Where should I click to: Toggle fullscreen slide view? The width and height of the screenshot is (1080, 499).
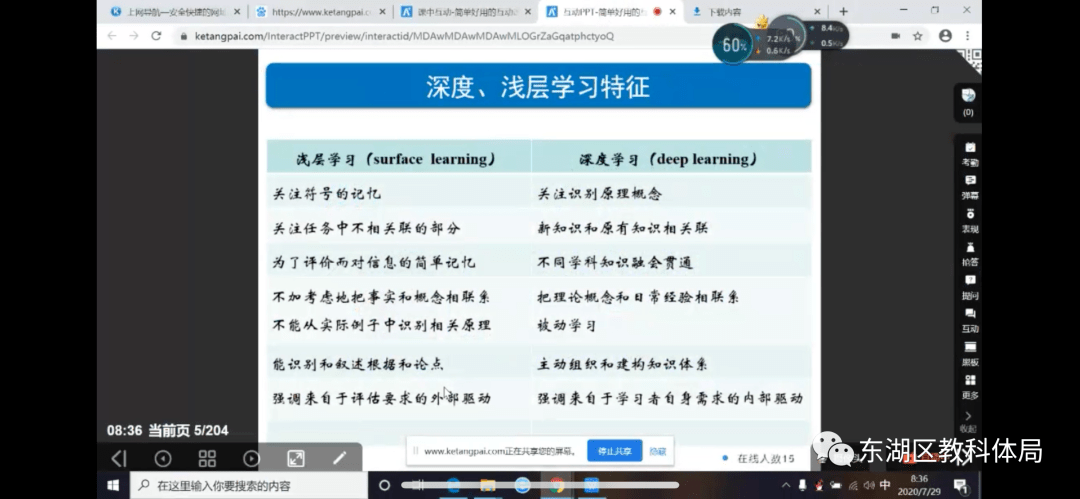click(296, 458)
